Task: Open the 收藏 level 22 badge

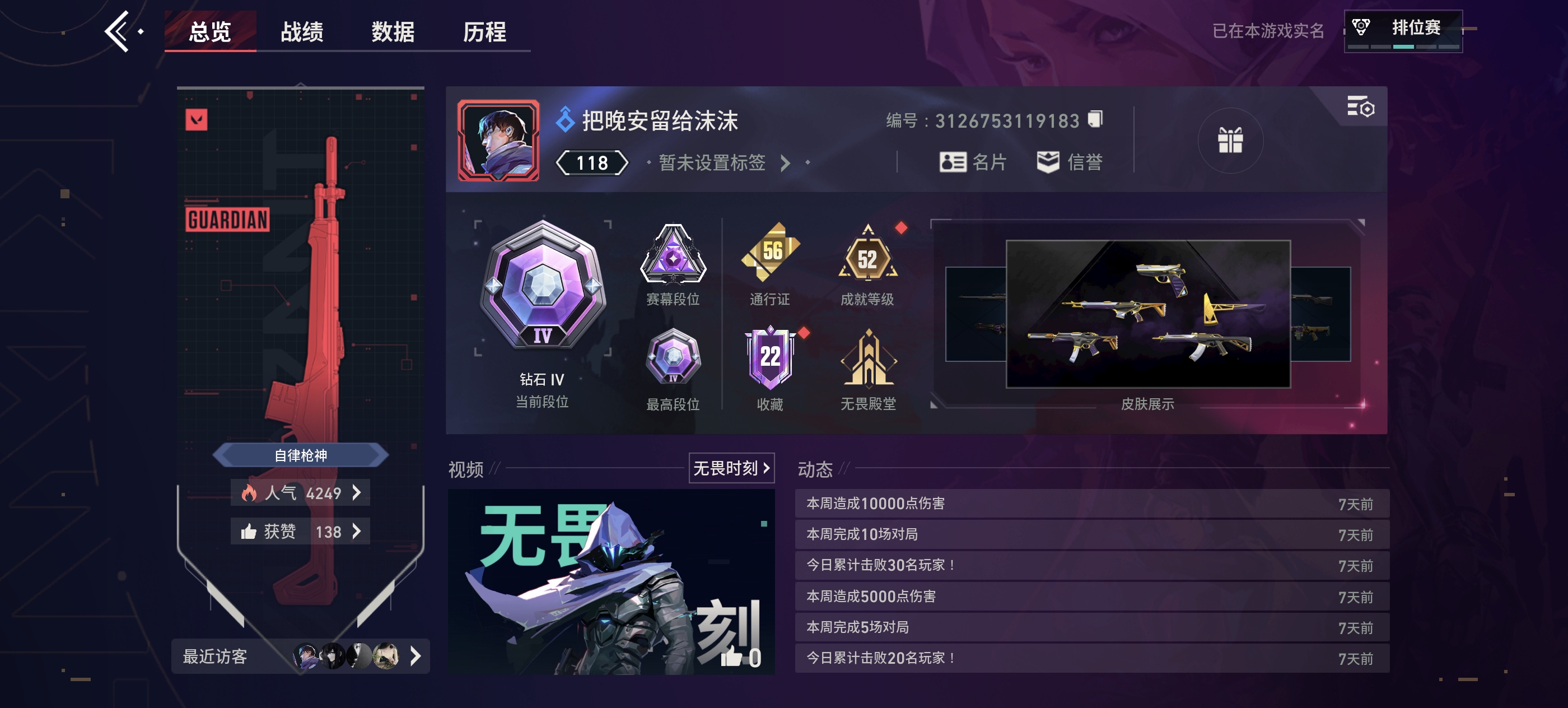Action: [770, 358]
